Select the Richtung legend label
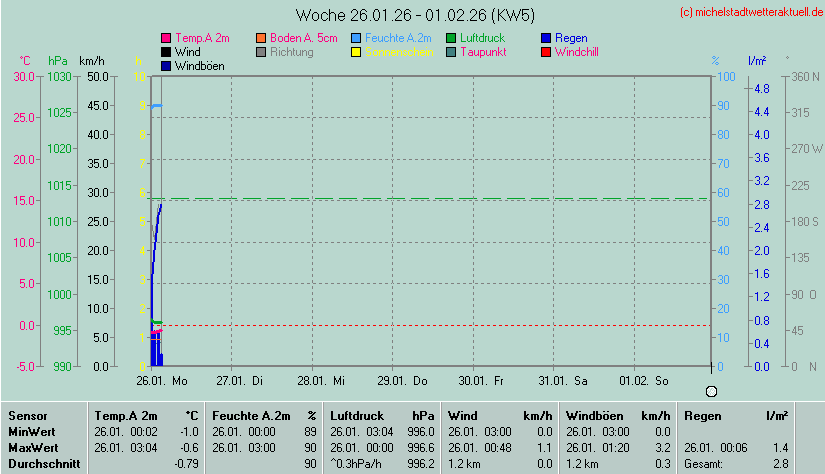The image size is (825, 474). 291,52
